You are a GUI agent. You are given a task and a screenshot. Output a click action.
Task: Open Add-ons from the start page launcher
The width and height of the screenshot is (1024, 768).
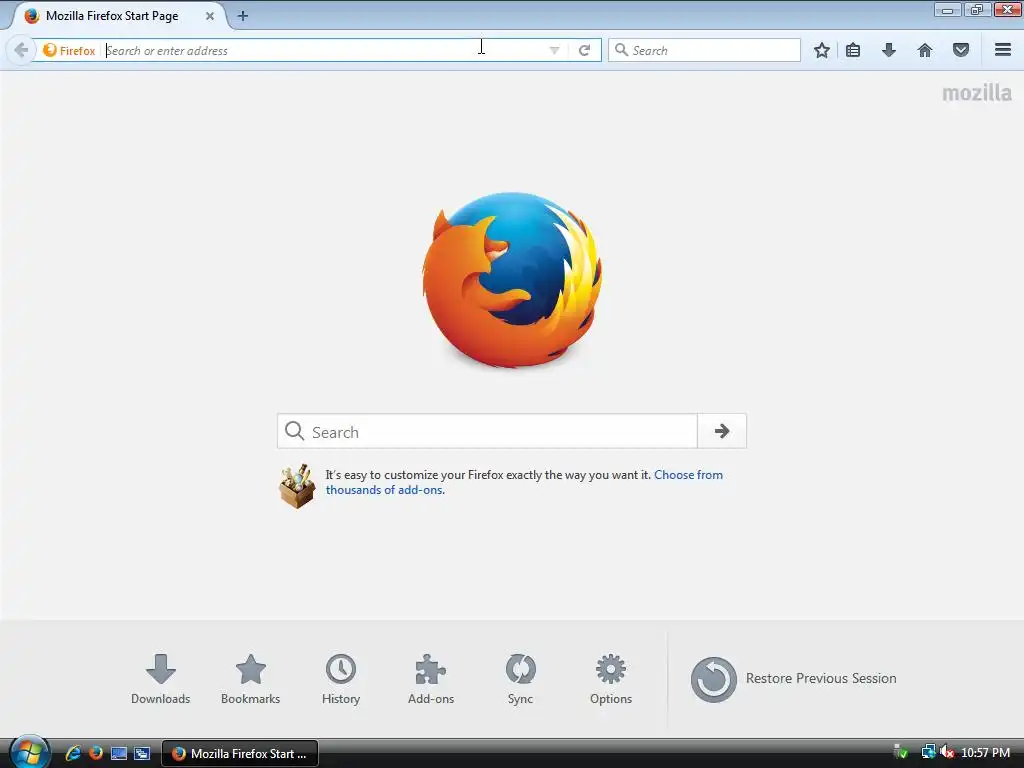click(x=431, y=679)
